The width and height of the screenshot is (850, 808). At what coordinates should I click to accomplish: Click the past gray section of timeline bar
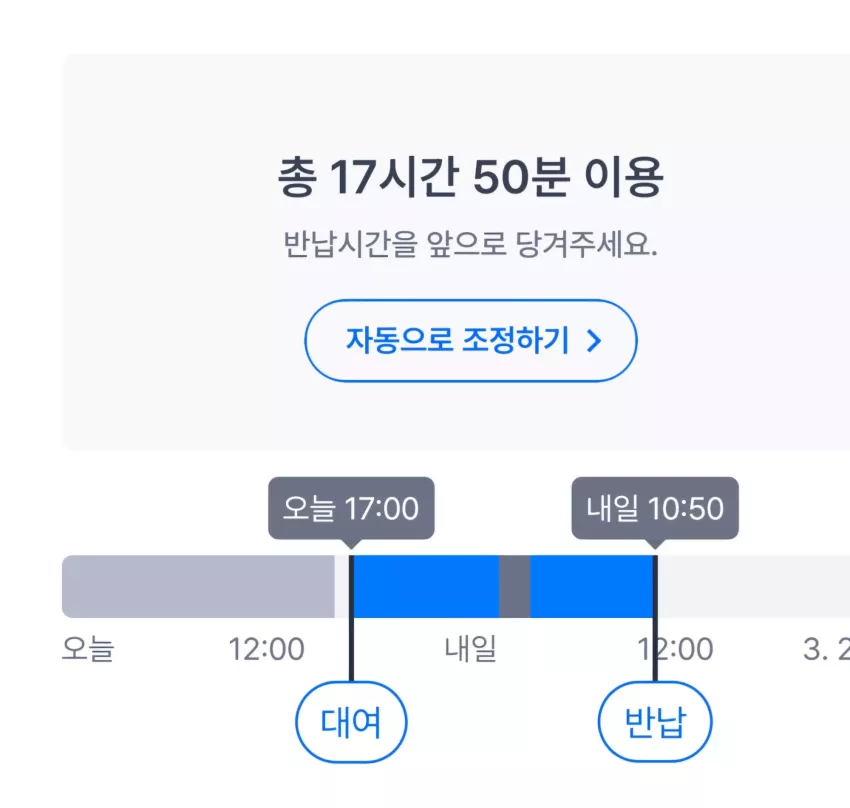coord(198,586)
